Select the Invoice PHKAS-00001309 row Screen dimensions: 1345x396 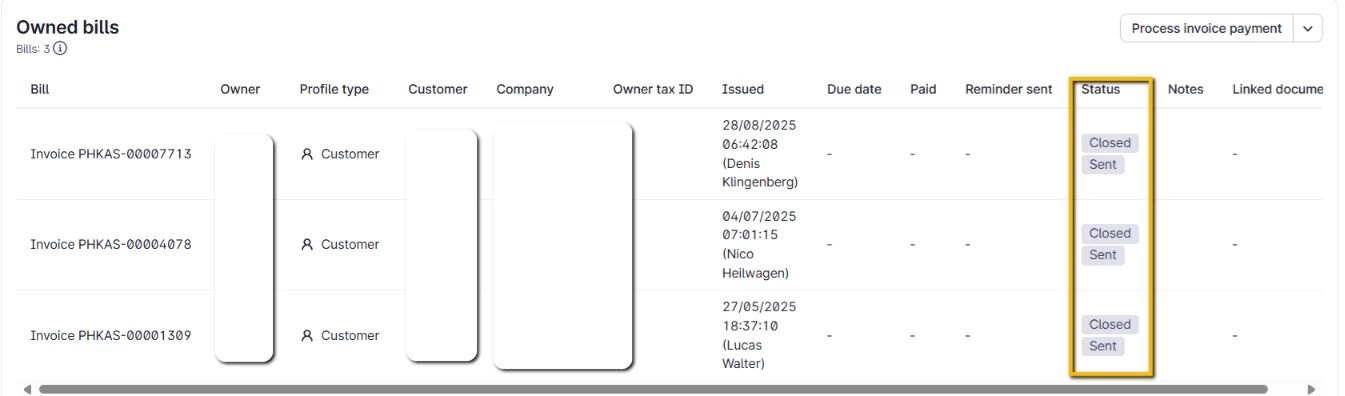[x=672, y=336]
